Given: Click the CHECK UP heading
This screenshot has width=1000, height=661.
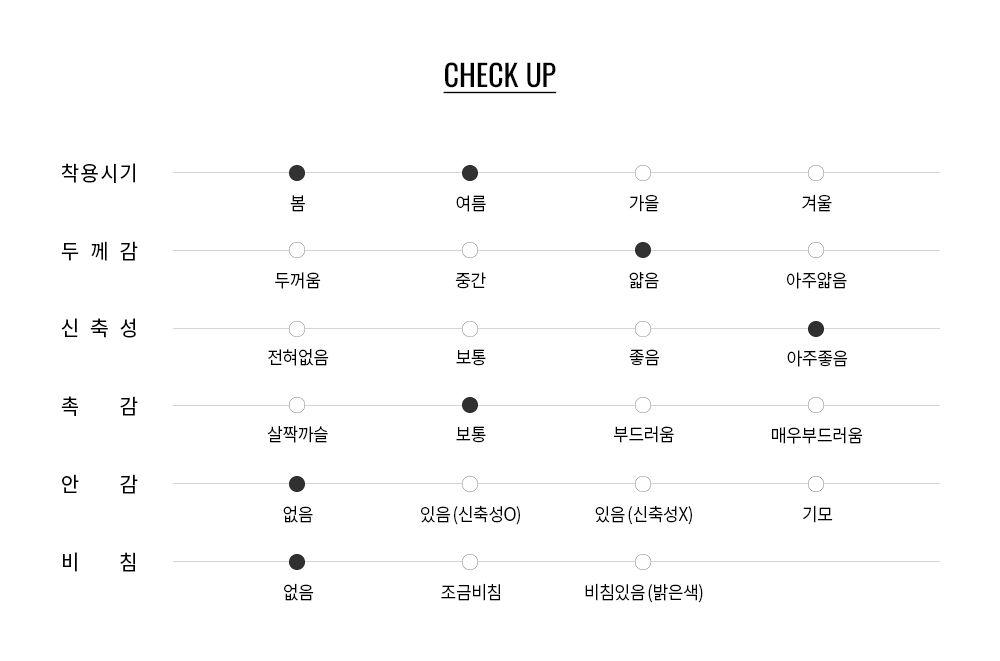Looking at the screenshot, I should (500, 76).
